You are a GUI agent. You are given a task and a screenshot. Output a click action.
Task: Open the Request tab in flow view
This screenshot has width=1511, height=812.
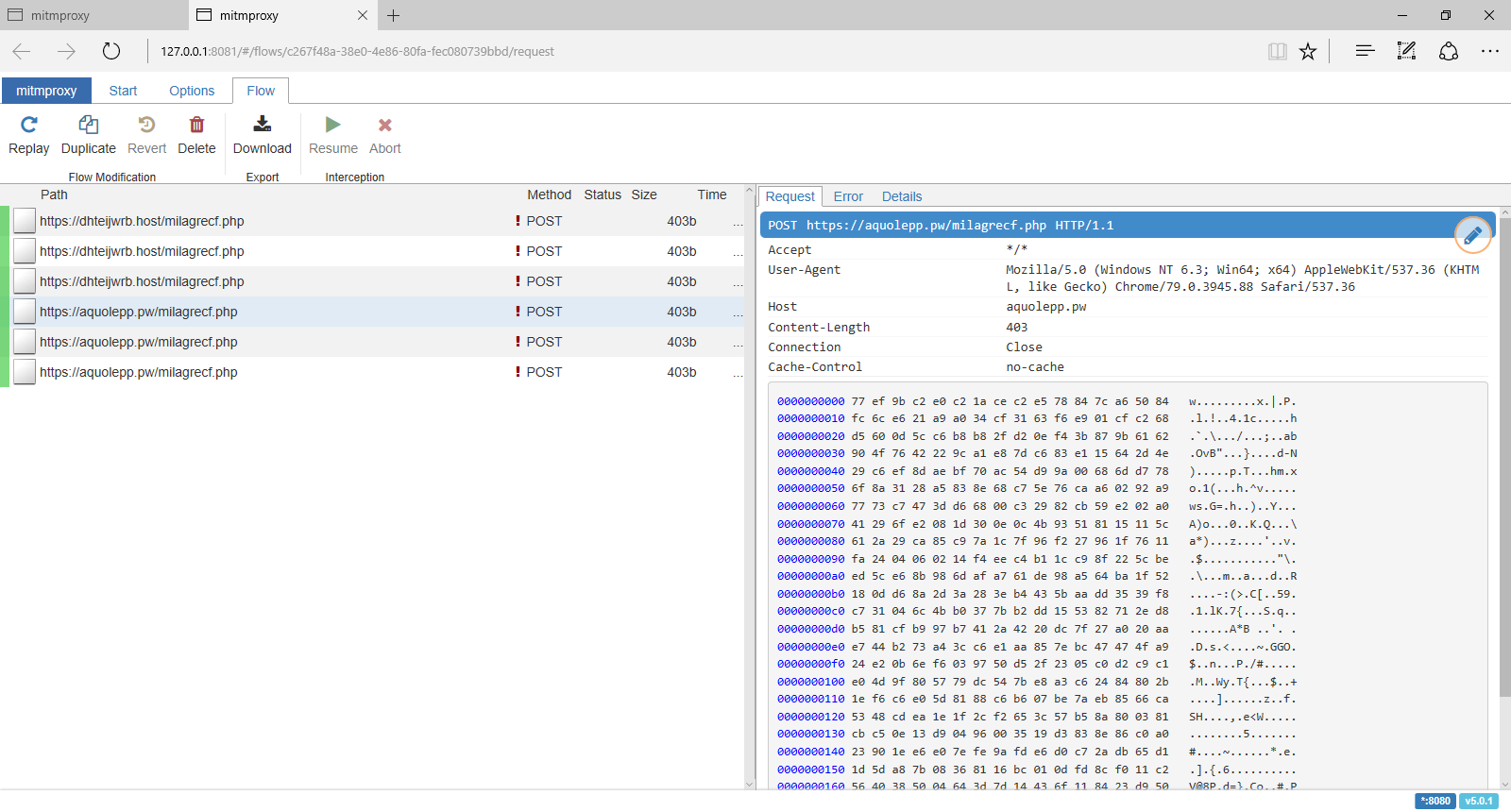tap(789, 196)
